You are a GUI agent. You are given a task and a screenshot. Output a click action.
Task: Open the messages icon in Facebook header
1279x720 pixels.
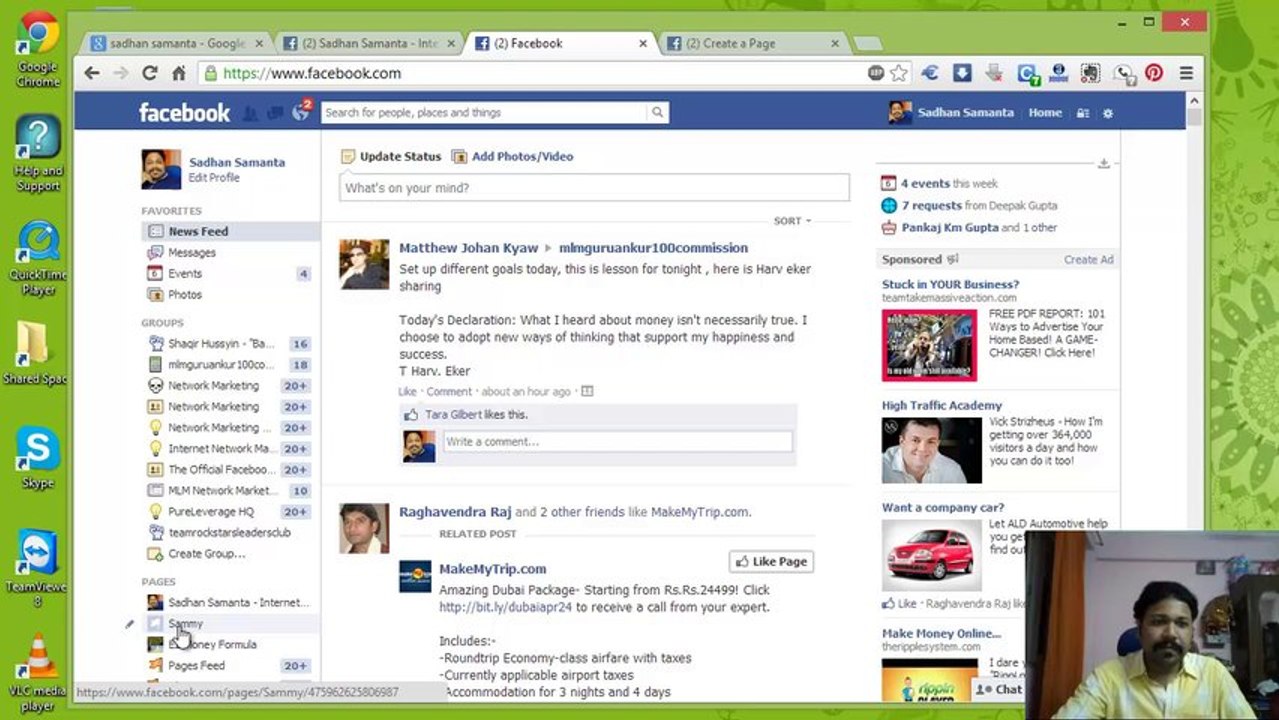(275, 113)
